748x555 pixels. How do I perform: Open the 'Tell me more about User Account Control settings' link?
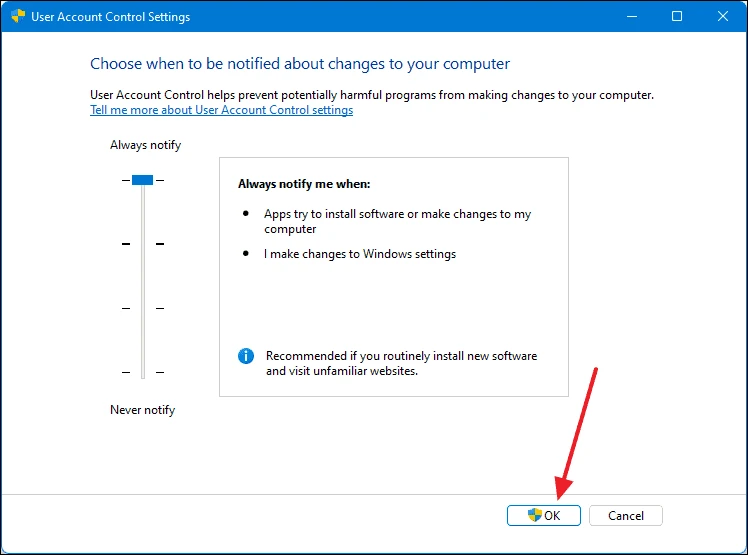pyautogui.click(x=221, y=110)
